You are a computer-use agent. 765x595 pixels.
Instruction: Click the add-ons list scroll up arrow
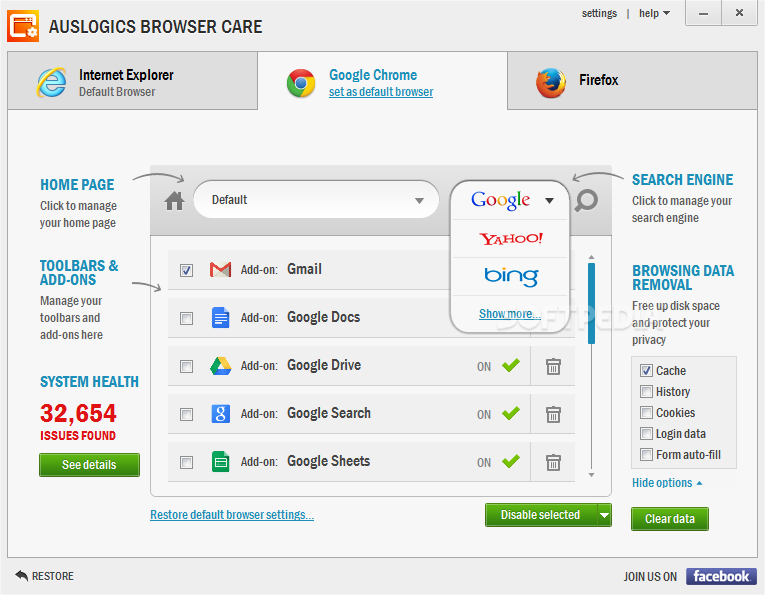pyautogui.click(x=591, y=257)
